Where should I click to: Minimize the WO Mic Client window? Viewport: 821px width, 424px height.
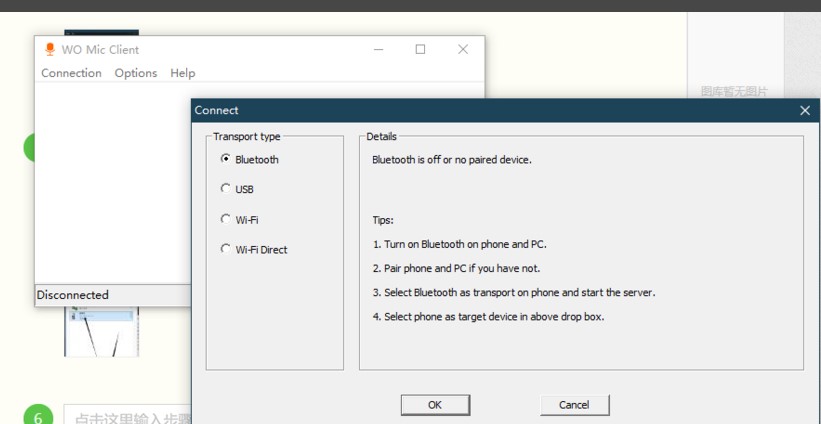379,50
